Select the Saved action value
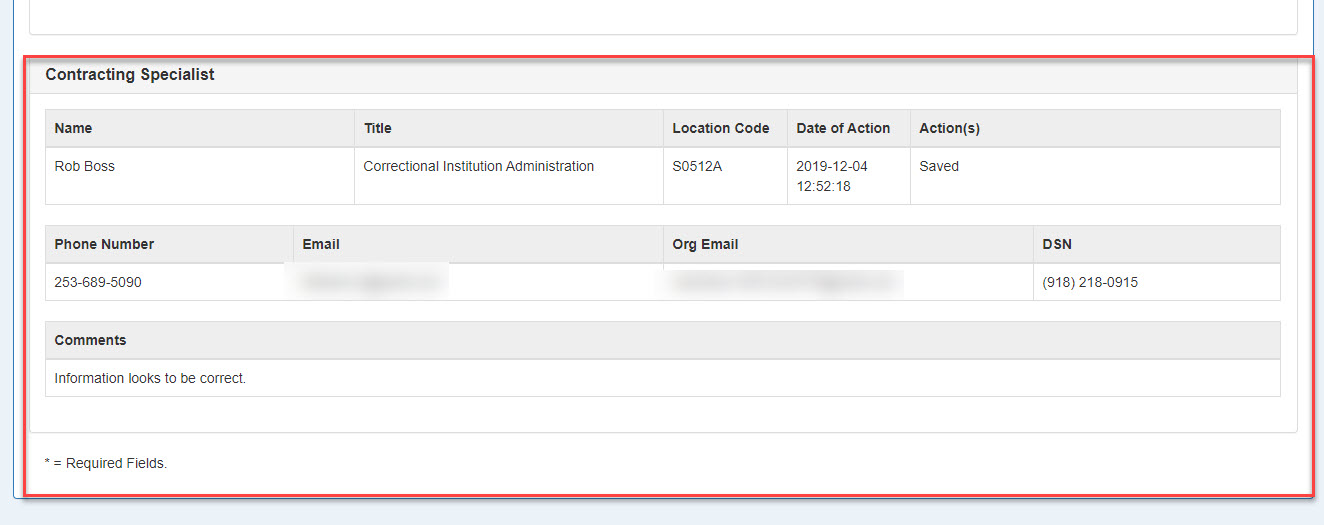The width and height of the screenshot is (1324, 525). tap(939, 167)
